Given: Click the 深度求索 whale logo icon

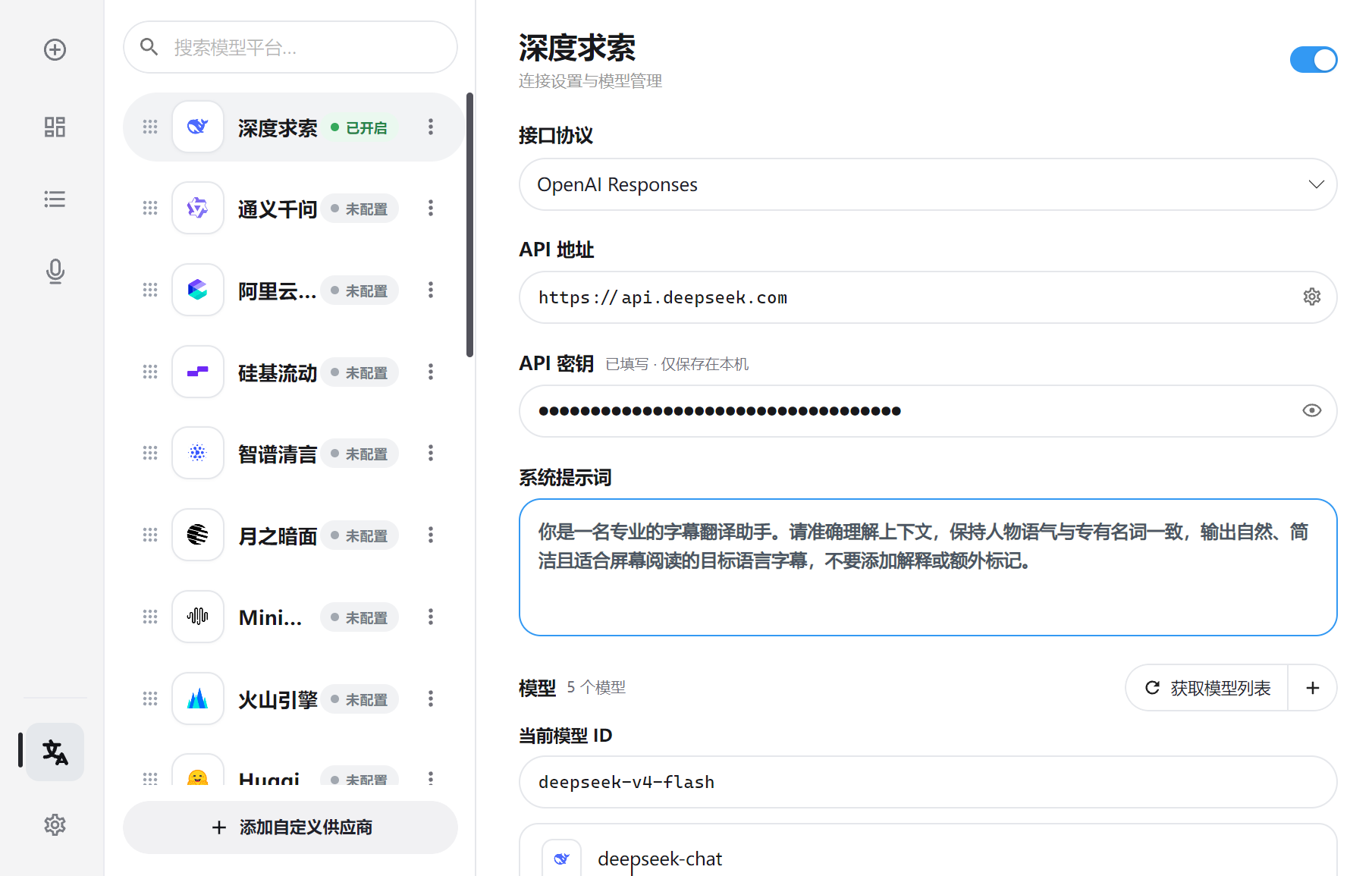Looking at the screenshot, I should [198, 127].
